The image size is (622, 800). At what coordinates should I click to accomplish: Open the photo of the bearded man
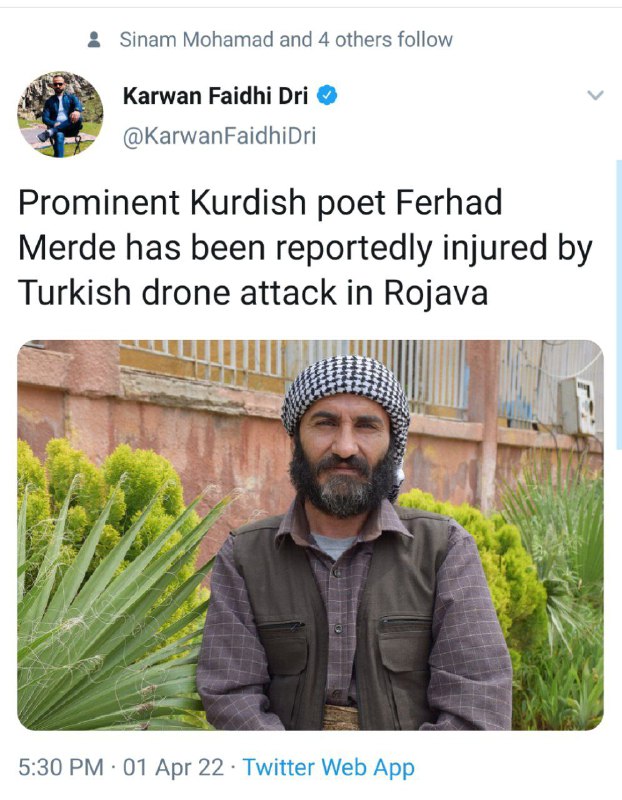click(x=310, y=535)
